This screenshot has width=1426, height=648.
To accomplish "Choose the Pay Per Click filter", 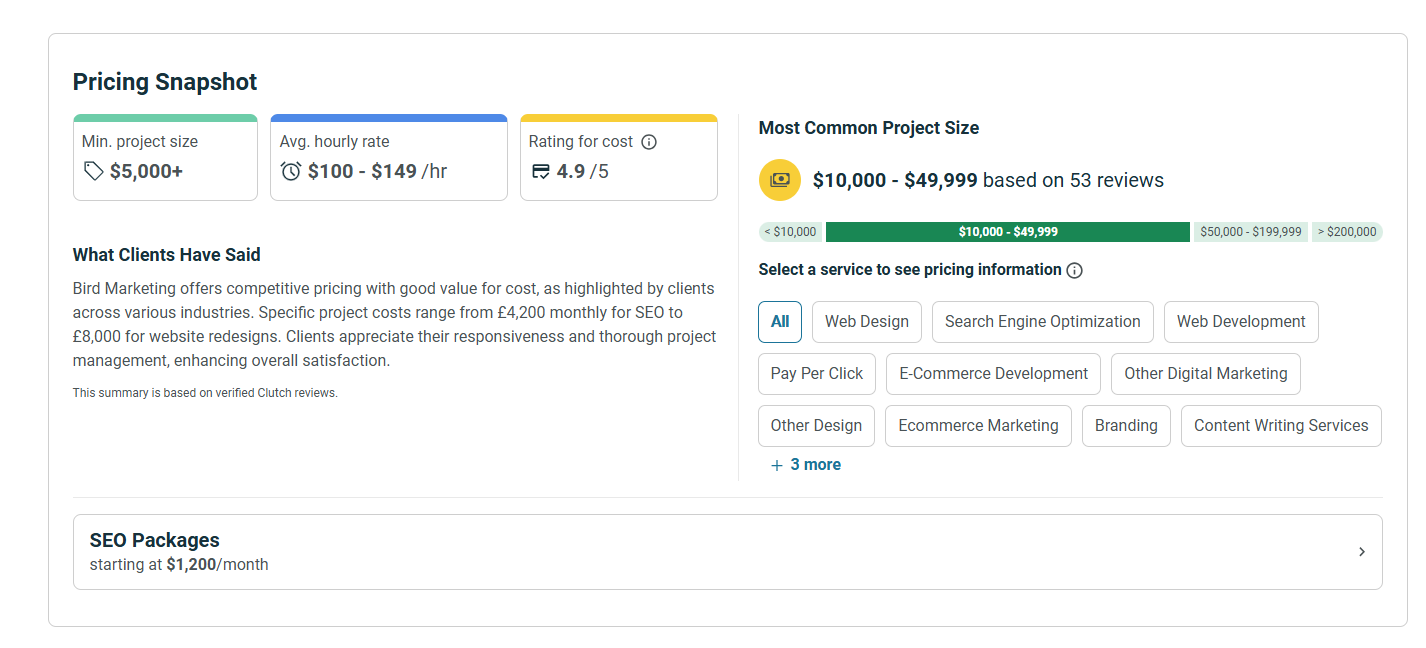I will tap(817, 374).
